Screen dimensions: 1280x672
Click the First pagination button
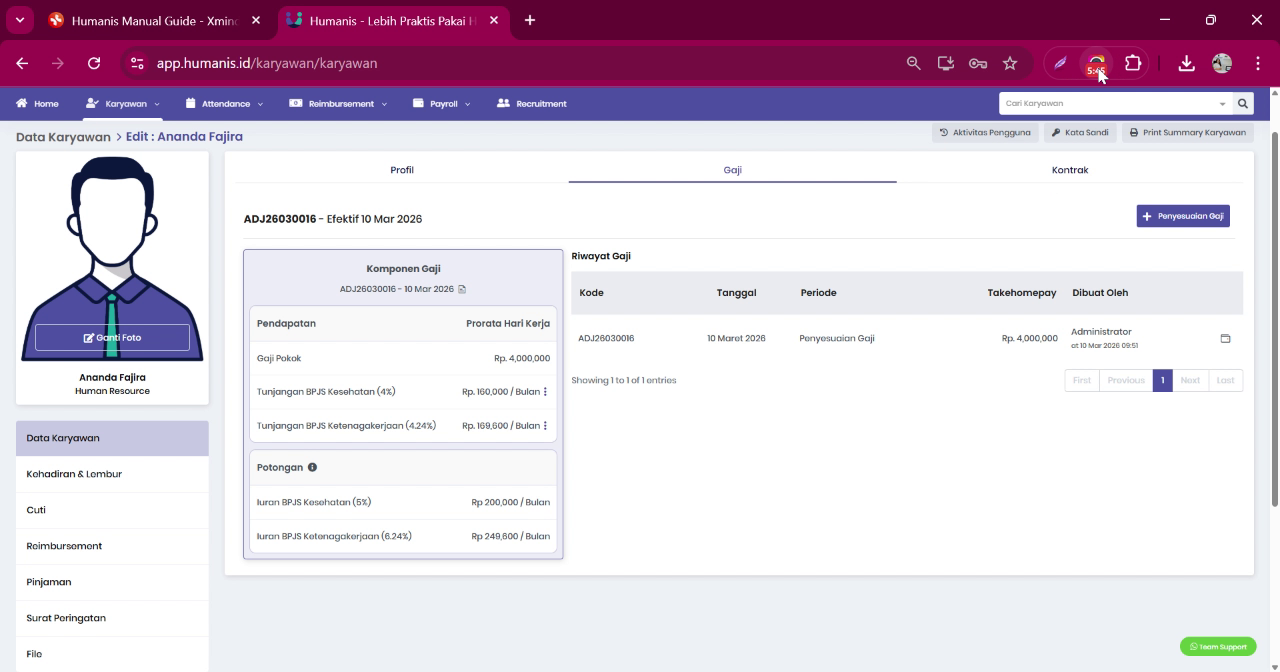1082,380
